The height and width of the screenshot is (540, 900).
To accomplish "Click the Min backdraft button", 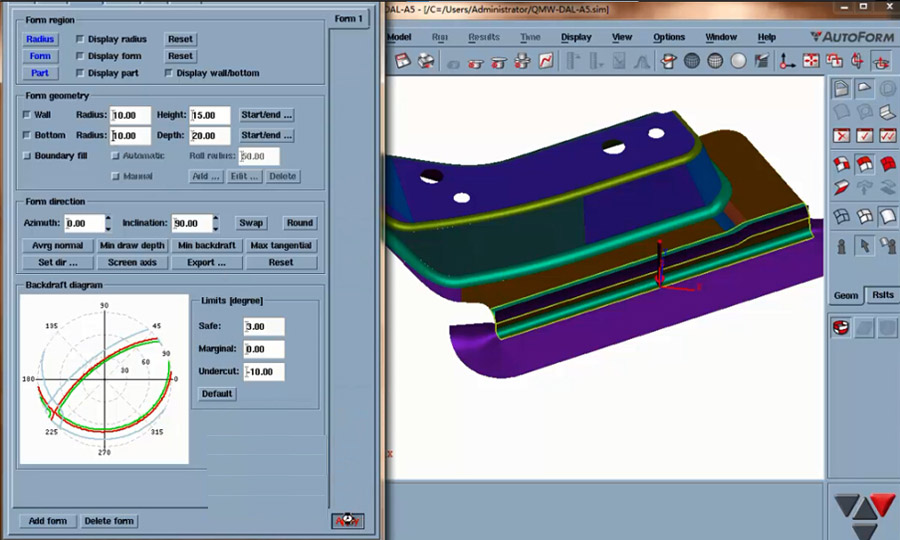I will pos(207,245).
